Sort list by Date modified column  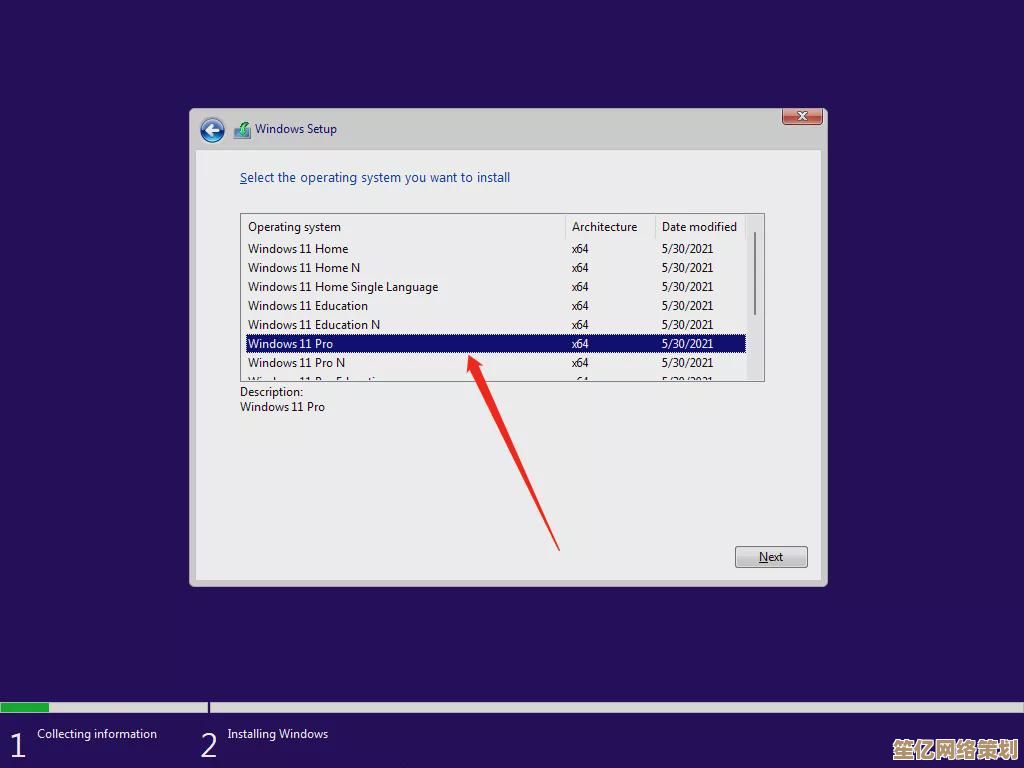pos(699,226)
